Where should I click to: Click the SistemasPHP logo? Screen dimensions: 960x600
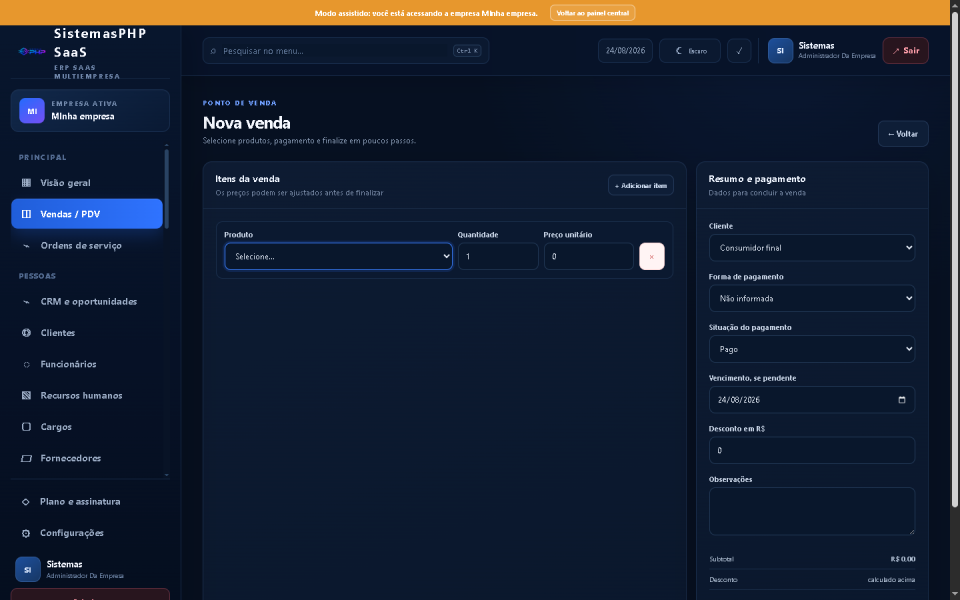point(32,51)
